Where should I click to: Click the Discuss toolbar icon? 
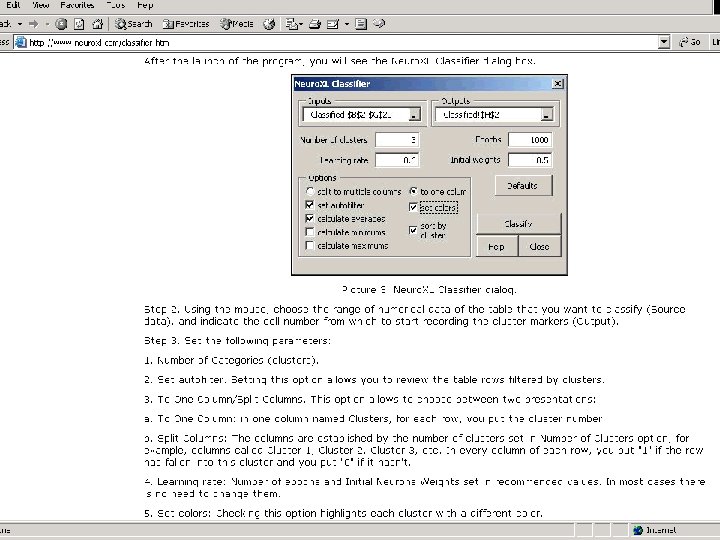[x=361, y=24]
